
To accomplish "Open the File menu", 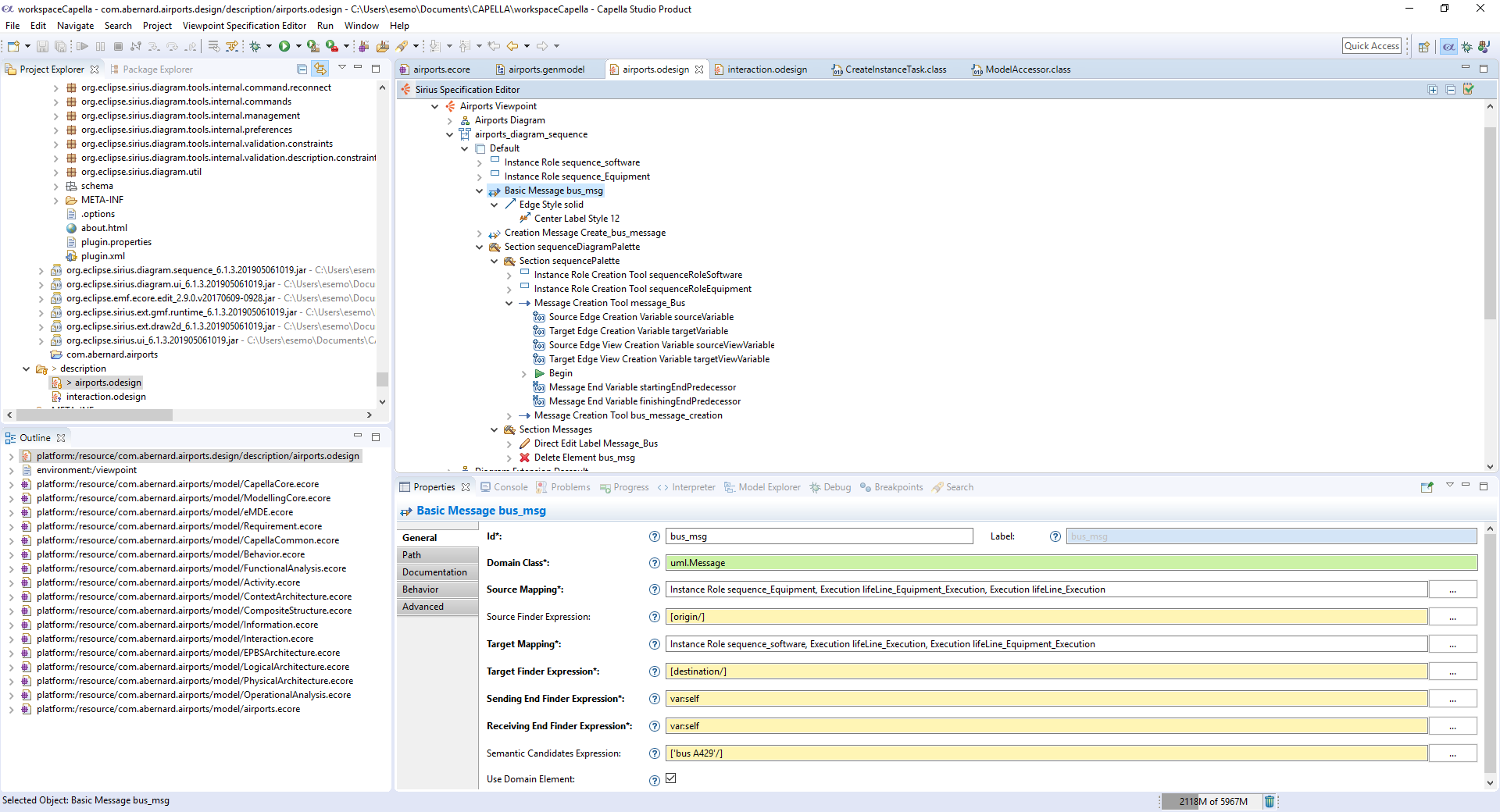I will point(12,26).
